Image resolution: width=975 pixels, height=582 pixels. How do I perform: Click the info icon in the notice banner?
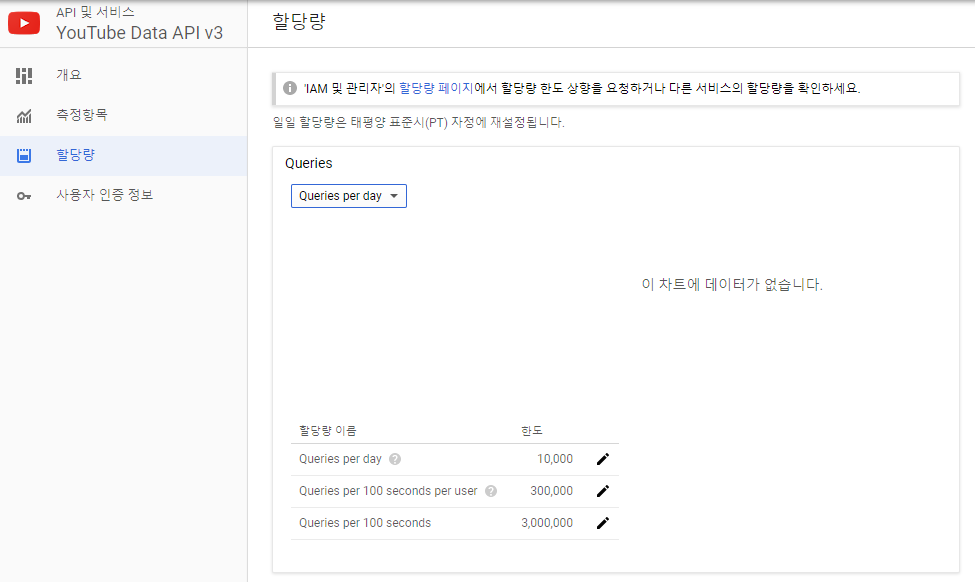(x=290, y=88)
